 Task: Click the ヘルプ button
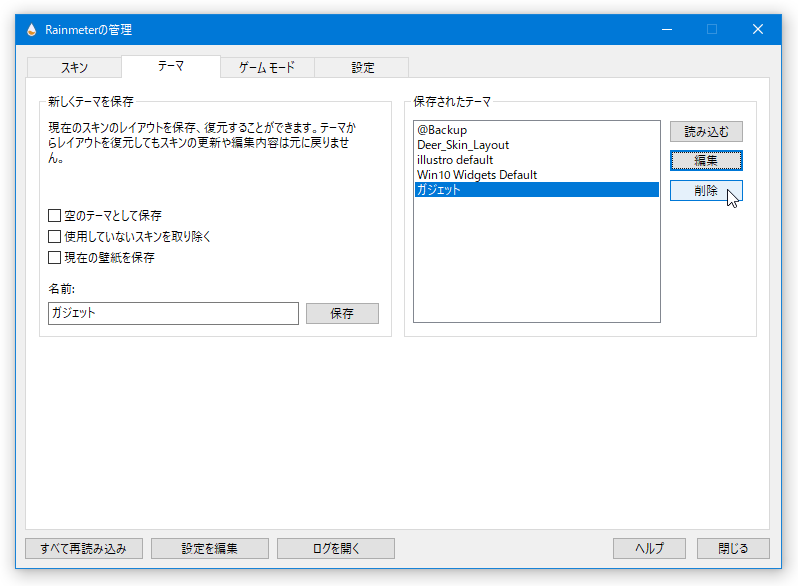tap(649, 548)
